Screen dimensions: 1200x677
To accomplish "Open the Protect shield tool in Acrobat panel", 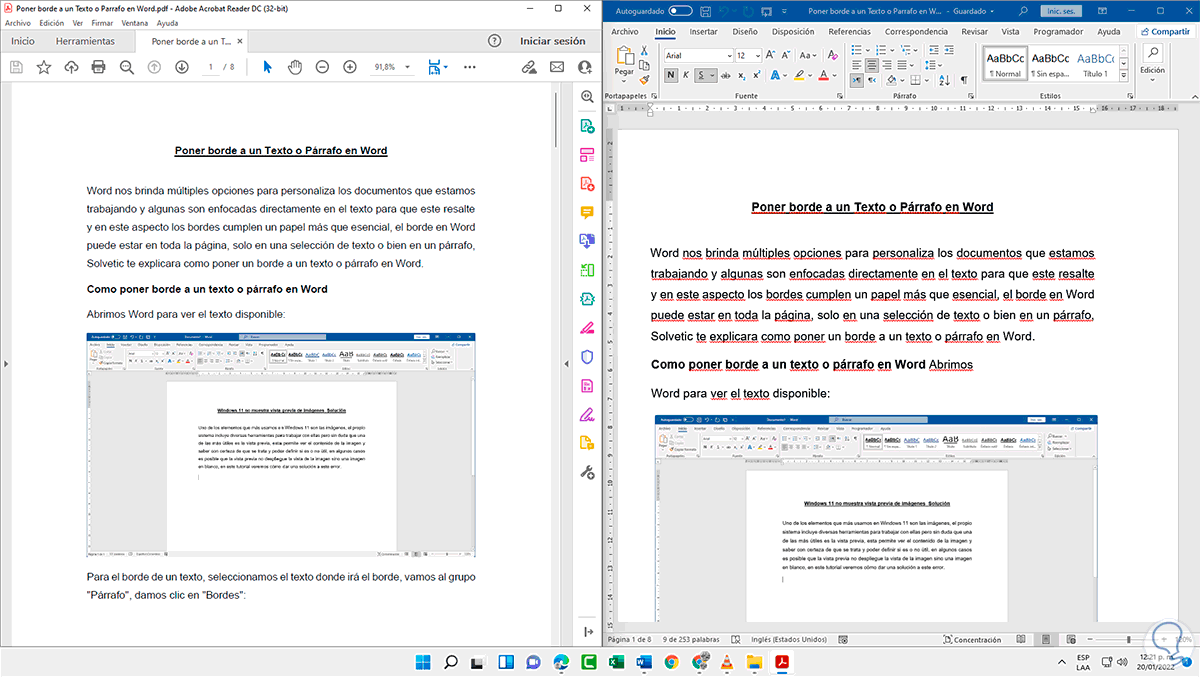I will click(x=587, y=357).
